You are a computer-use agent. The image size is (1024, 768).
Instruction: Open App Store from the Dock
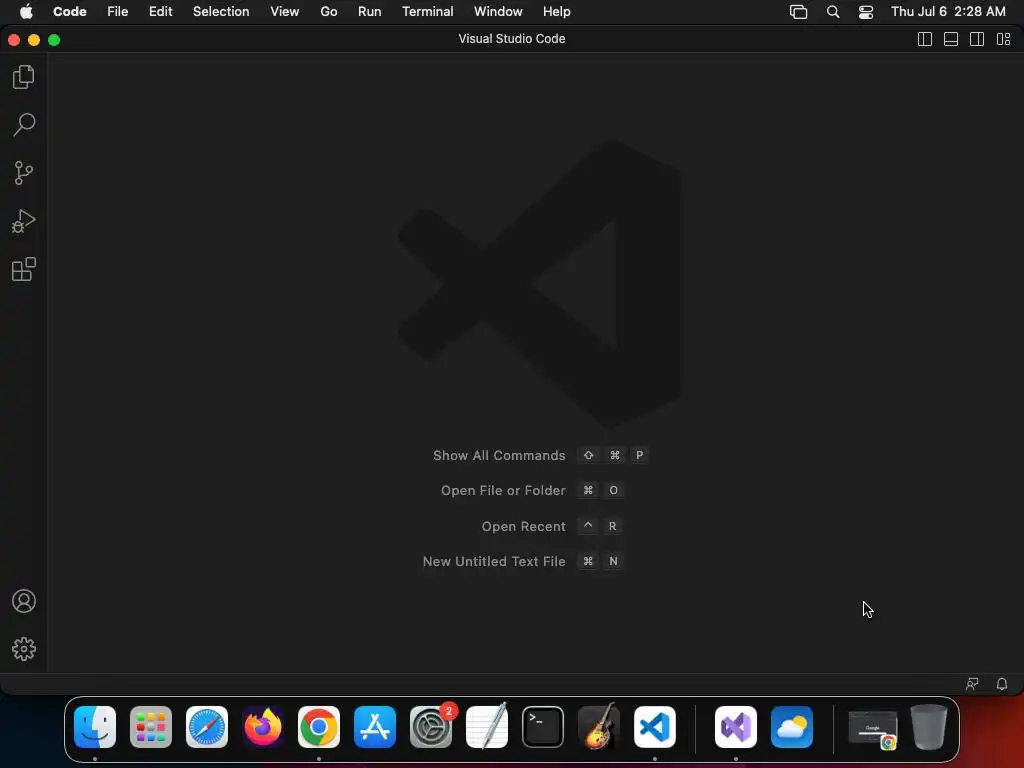click(x=375, y=727)
